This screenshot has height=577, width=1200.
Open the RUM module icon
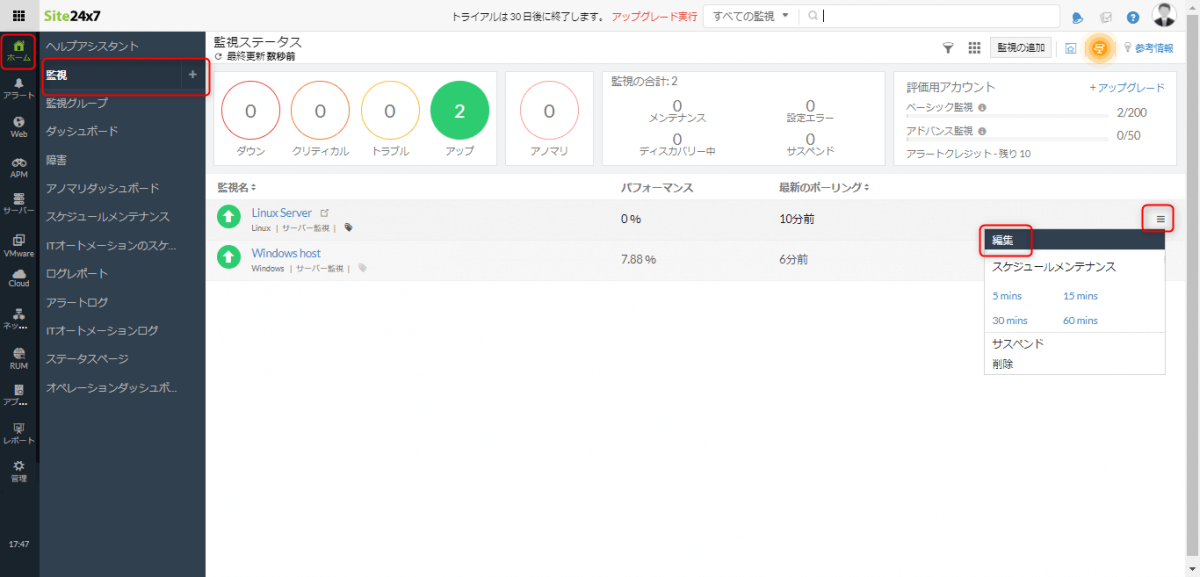[x=19, y=358]
